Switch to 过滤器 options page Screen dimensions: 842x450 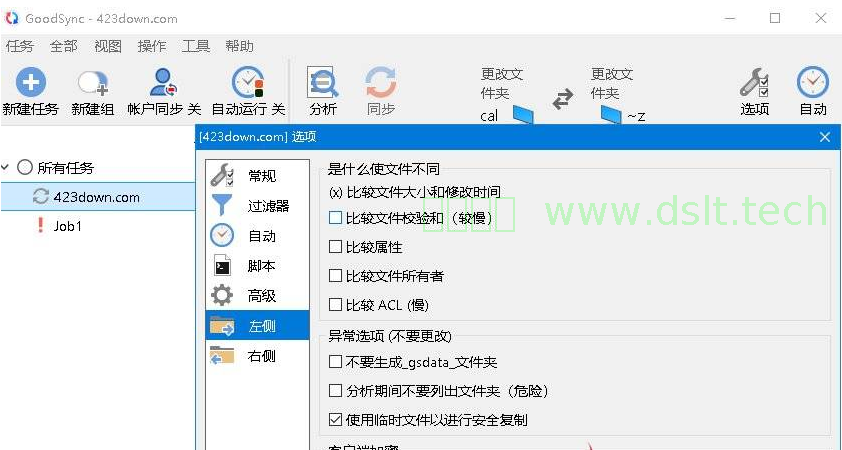click(x=268, y=205)
